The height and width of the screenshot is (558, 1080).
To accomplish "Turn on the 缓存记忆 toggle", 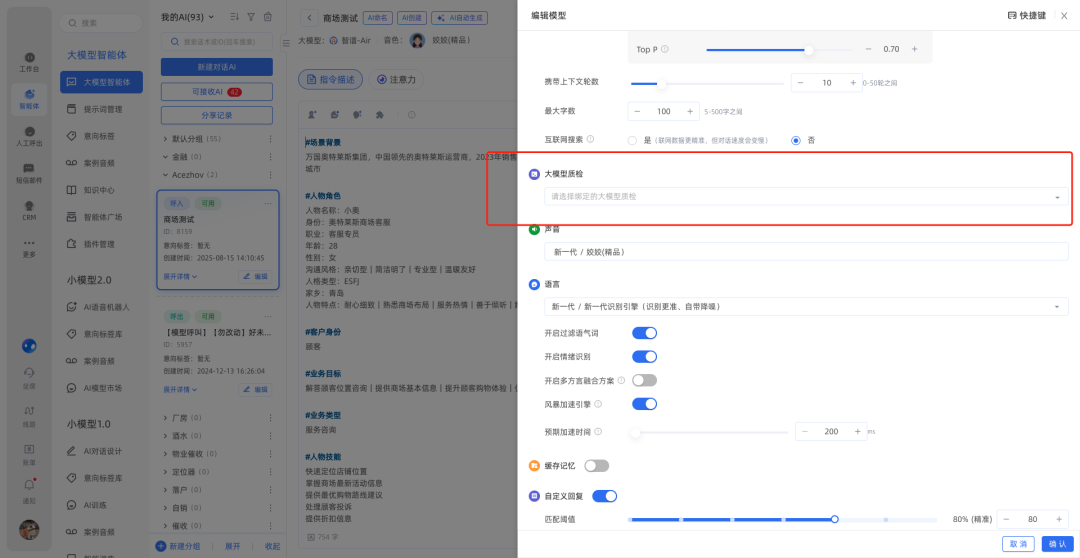I will (596, 466).
